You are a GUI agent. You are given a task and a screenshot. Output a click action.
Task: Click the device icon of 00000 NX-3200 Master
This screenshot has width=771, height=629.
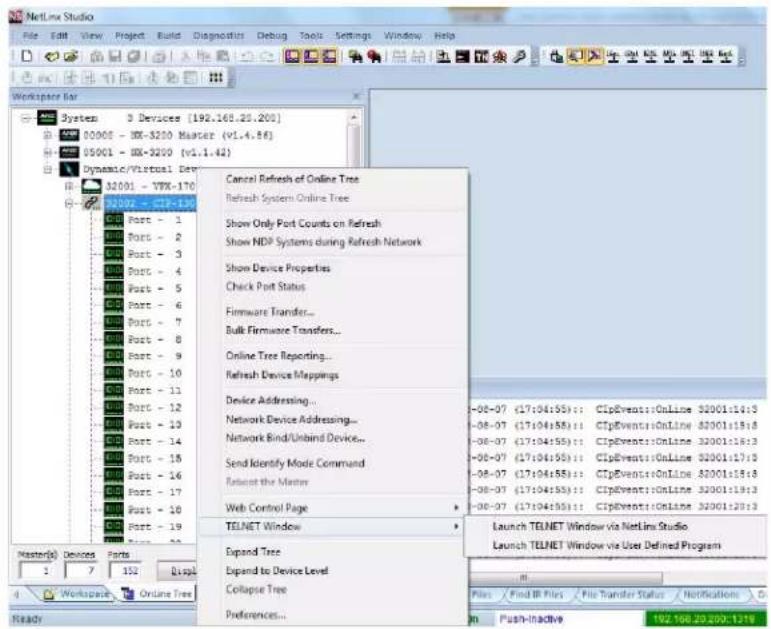(x=69, y=135)
